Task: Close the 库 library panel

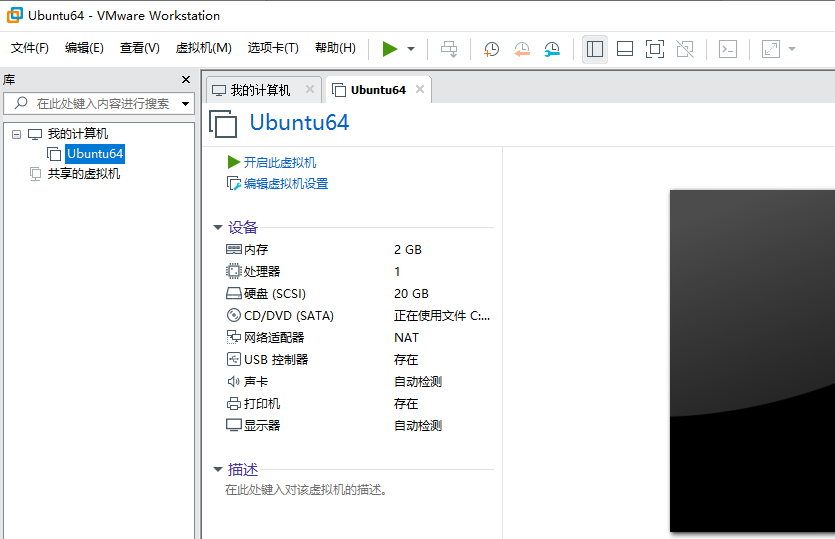Action: (186, 79)
